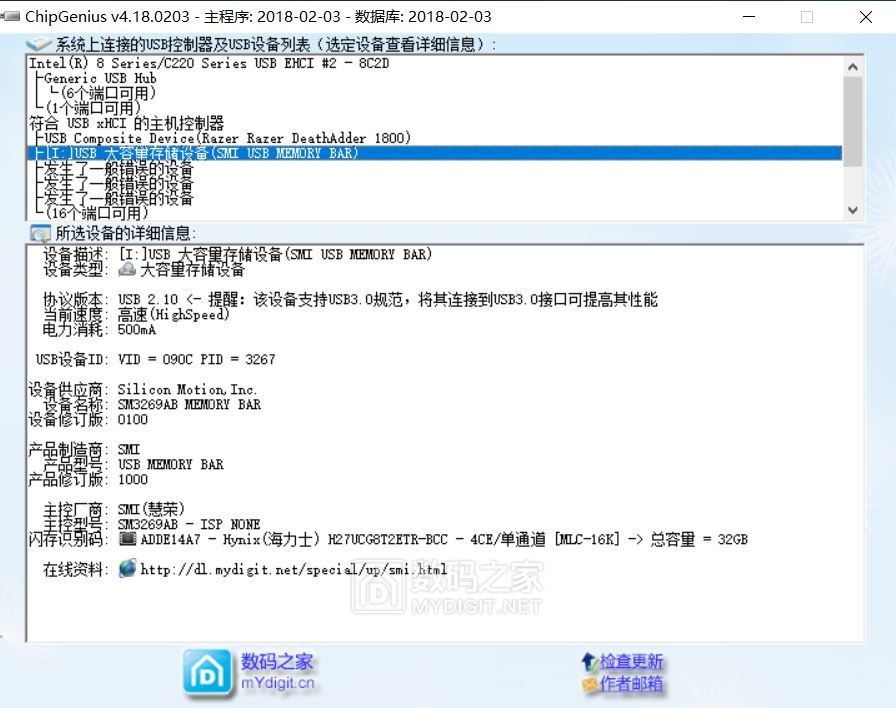Click the 500mA power consumption value

[x=137, y=330]
